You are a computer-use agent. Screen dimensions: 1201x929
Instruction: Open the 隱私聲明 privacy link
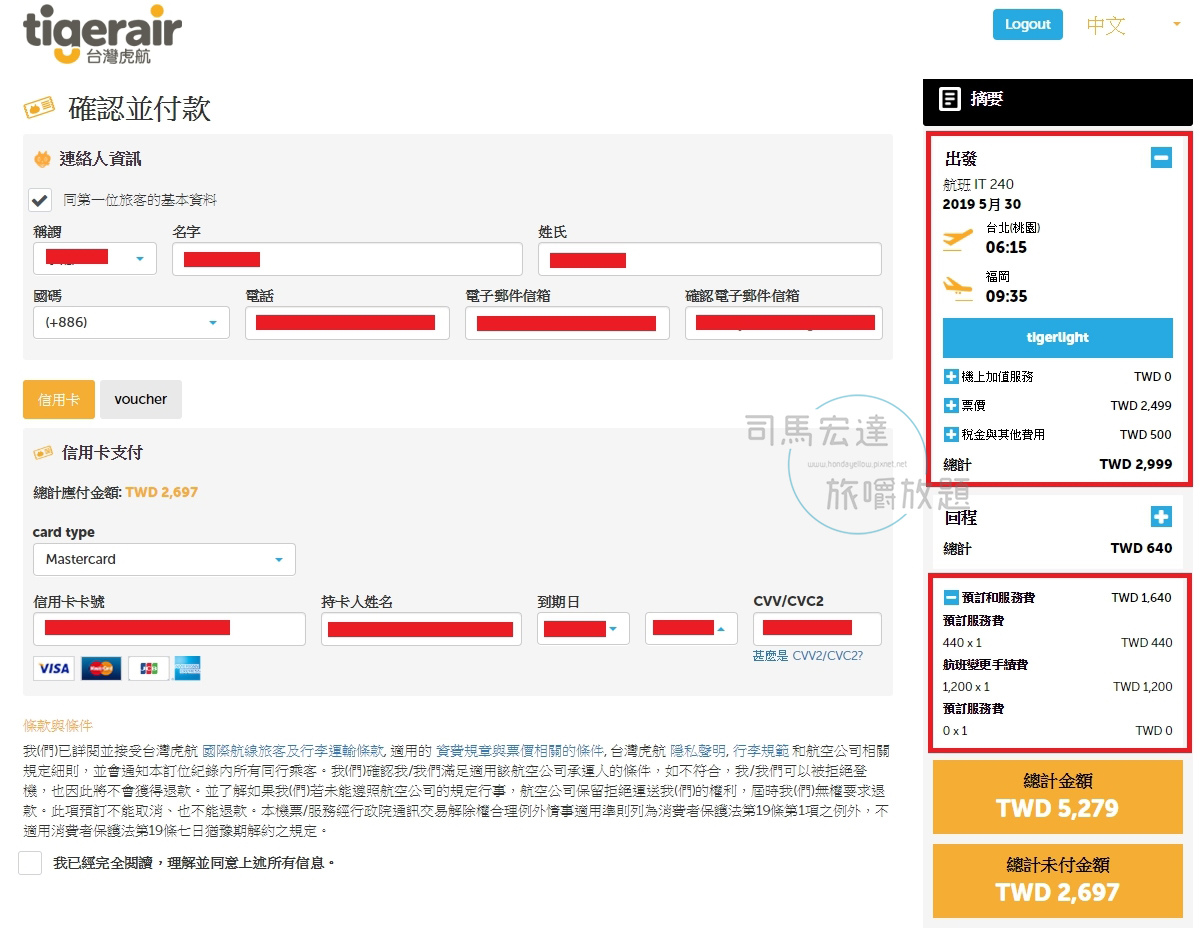pos(698,750)
